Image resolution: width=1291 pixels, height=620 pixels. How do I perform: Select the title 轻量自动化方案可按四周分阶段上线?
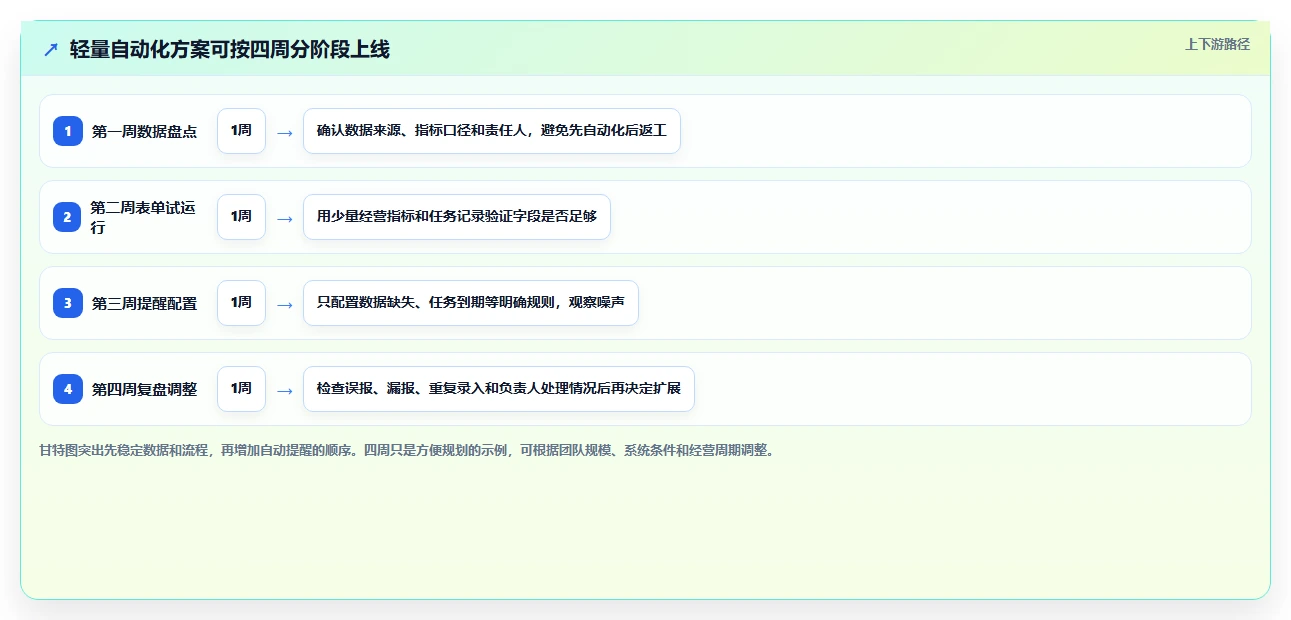tap(230, 49)
